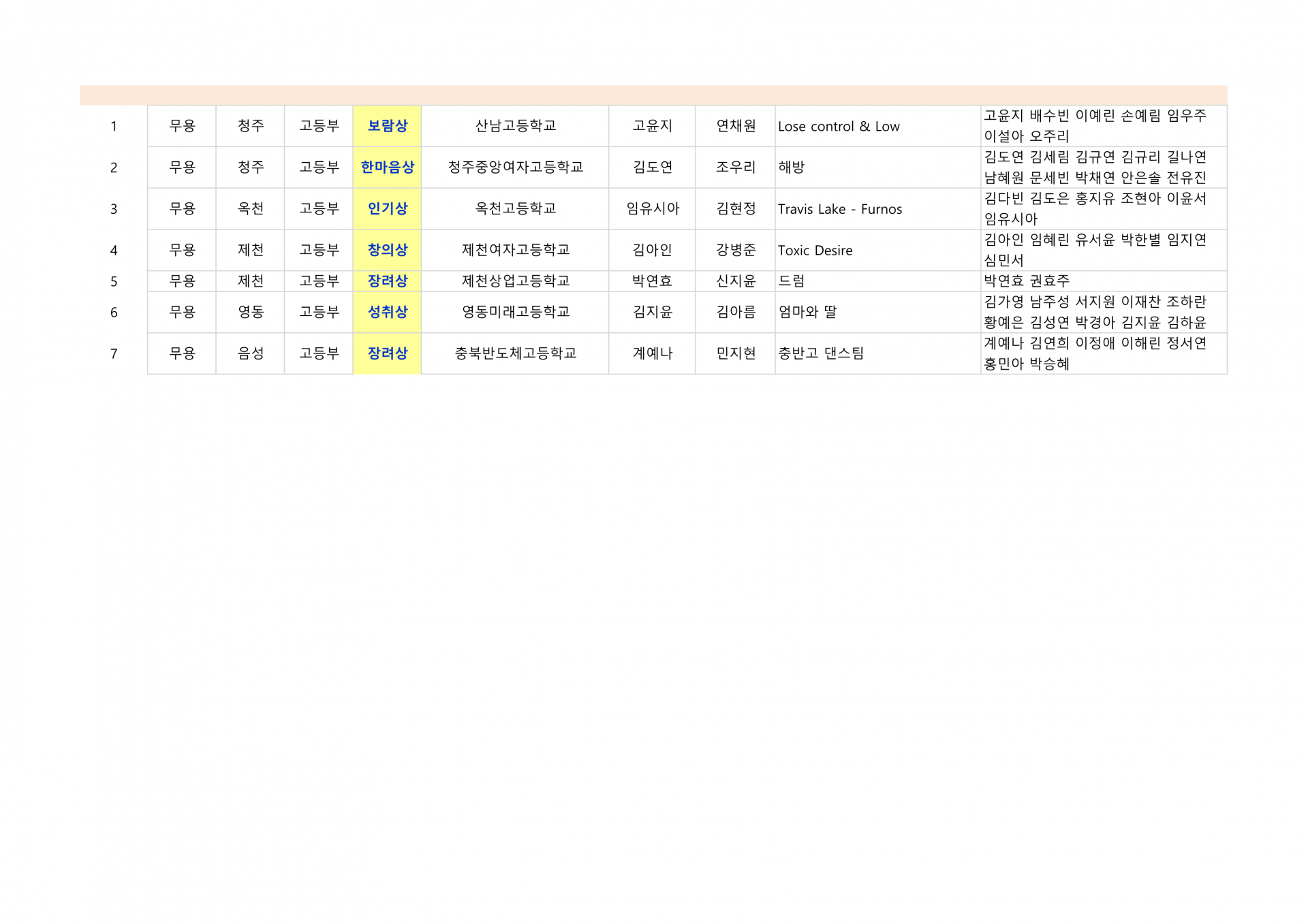Click region cell 음성

(x=250, y=353)
